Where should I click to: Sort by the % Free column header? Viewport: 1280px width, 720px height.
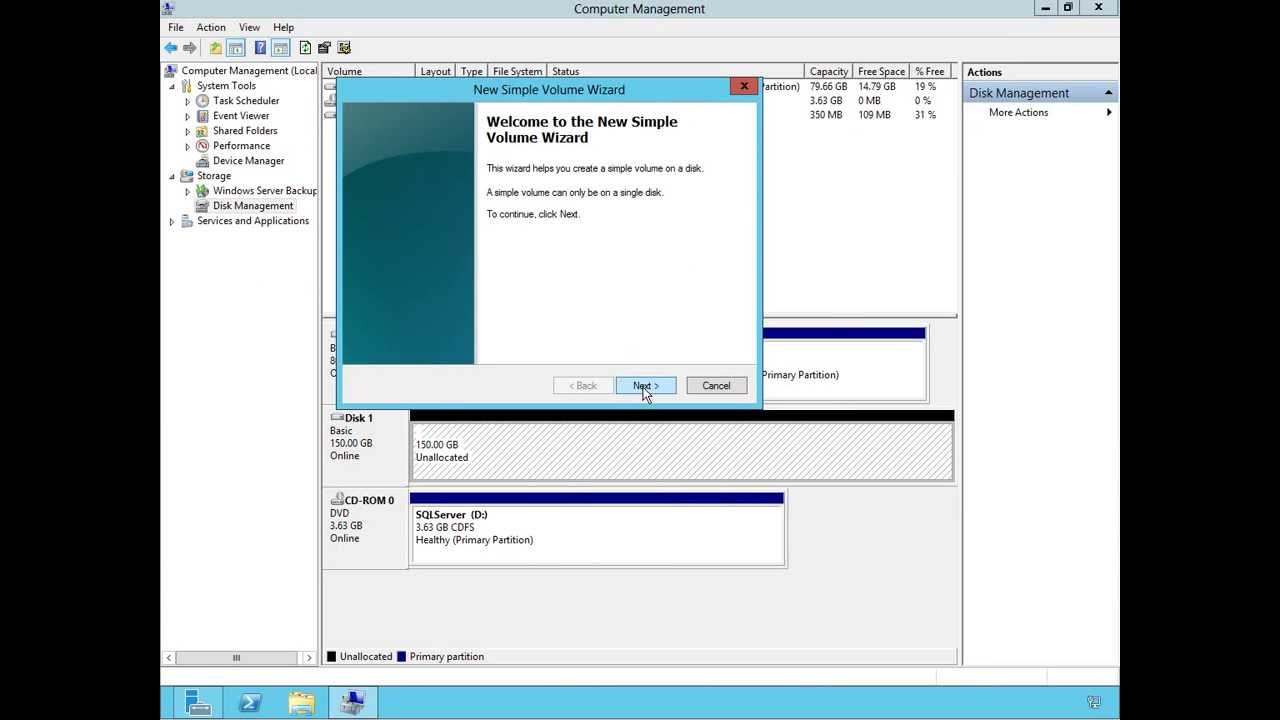tap(930, 72)
